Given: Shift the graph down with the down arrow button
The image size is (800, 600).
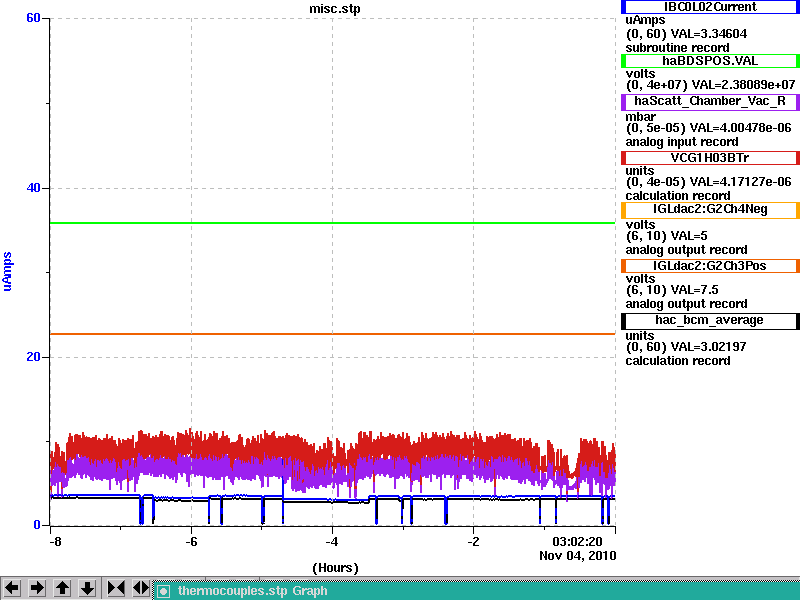Looking at the screenshot, I should point(87,588).
